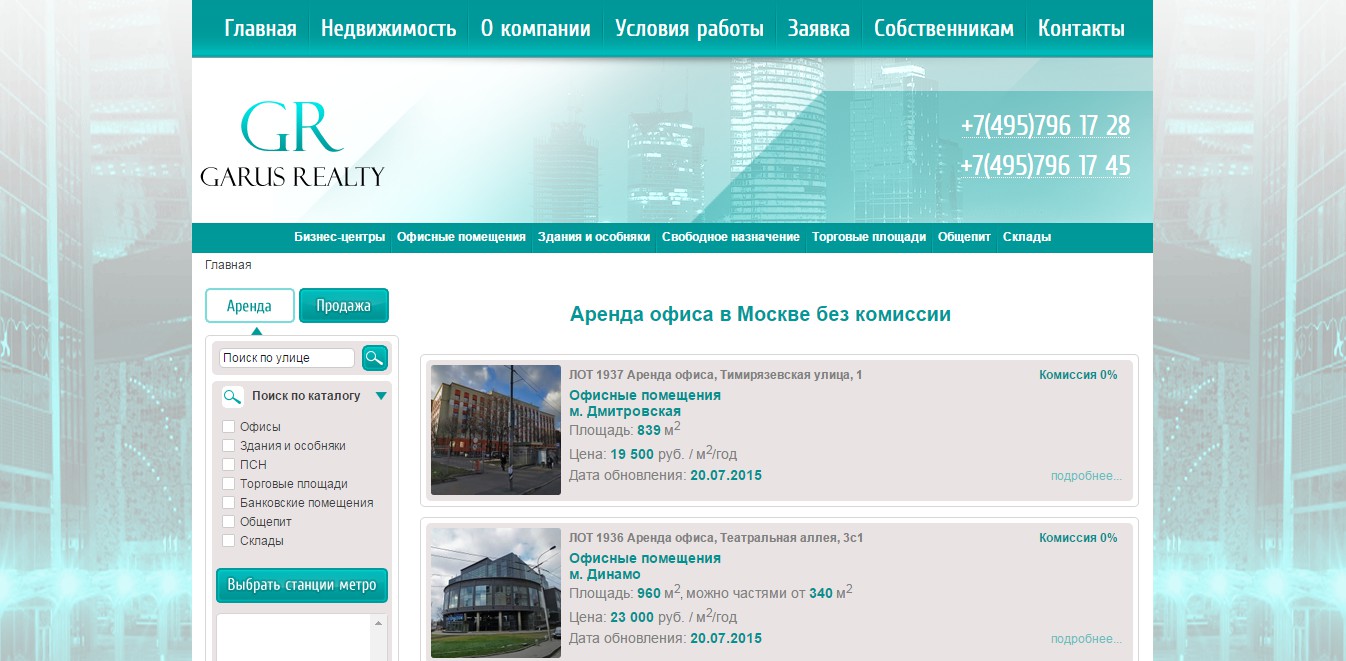Click Комиссия 0% label on ЛОТ 1936

[x=1078, y=538]
